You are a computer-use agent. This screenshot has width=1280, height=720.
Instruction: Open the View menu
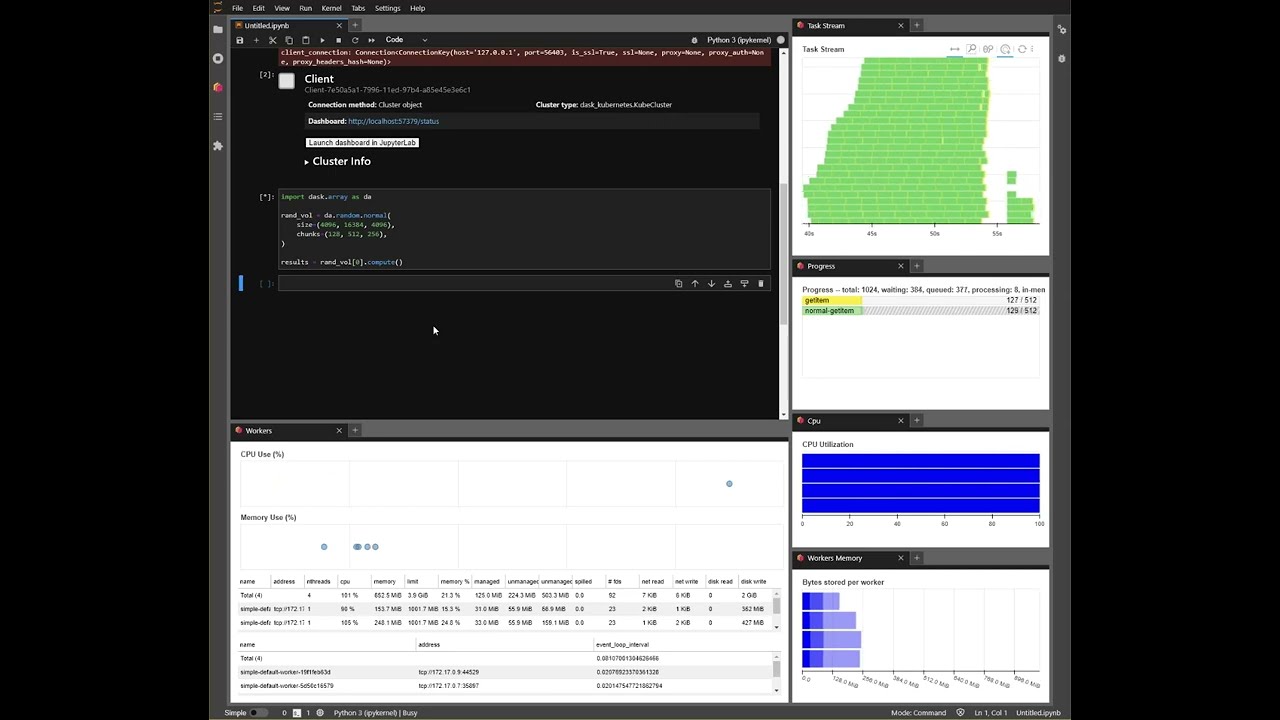tap(282, 8)
